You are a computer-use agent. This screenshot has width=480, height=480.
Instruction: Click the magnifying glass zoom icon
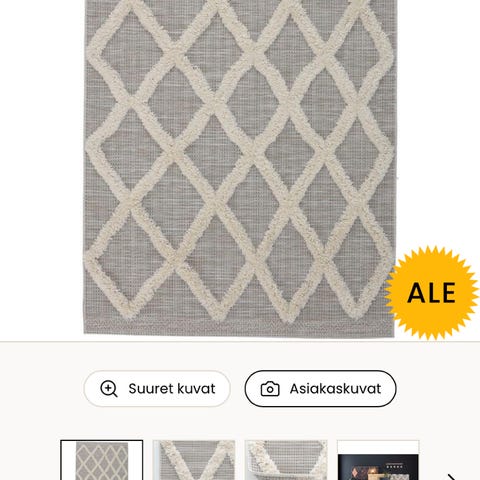[109, 389]
